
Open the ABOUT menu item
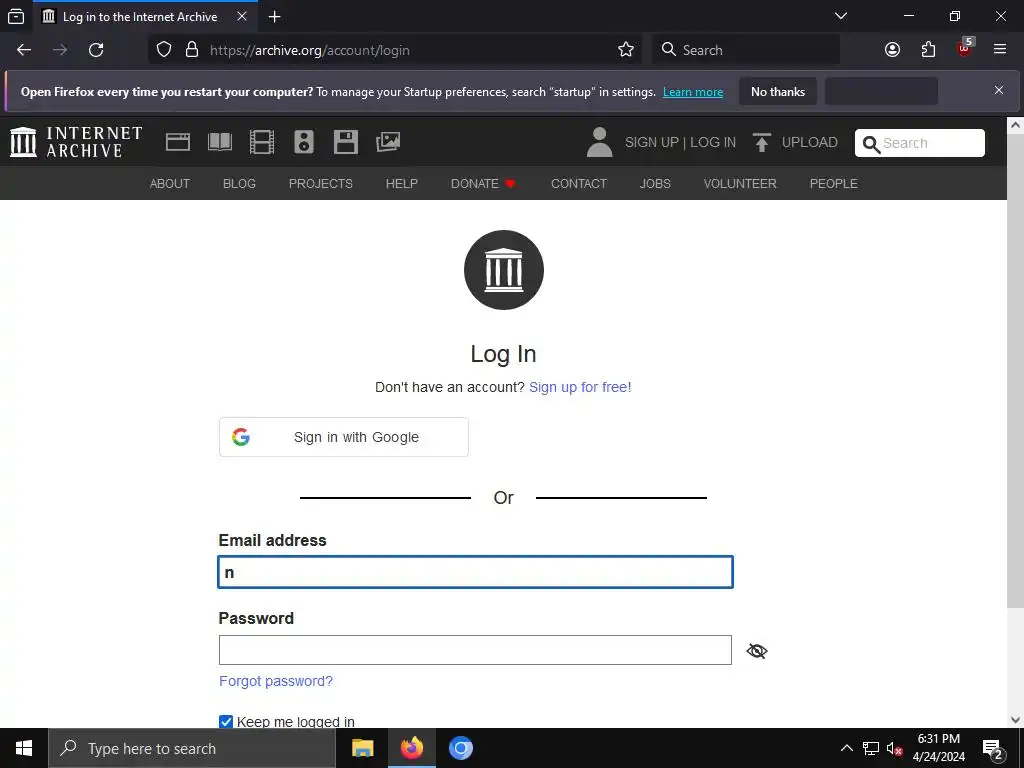coord(170,184)
